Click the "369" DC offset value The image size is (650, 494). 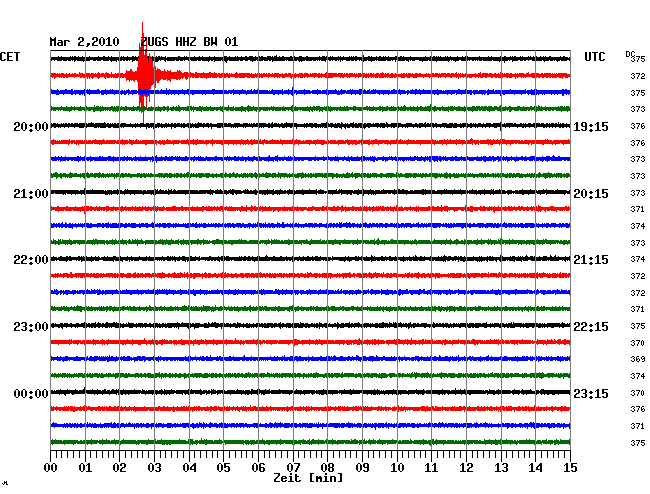[638, 359]
